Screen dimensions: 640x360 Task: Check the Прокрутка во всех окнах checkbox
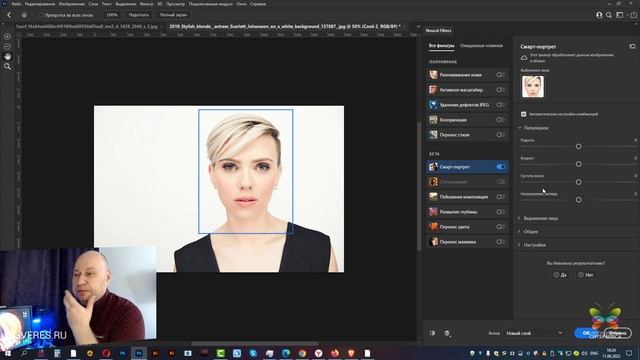pos(41,15)
